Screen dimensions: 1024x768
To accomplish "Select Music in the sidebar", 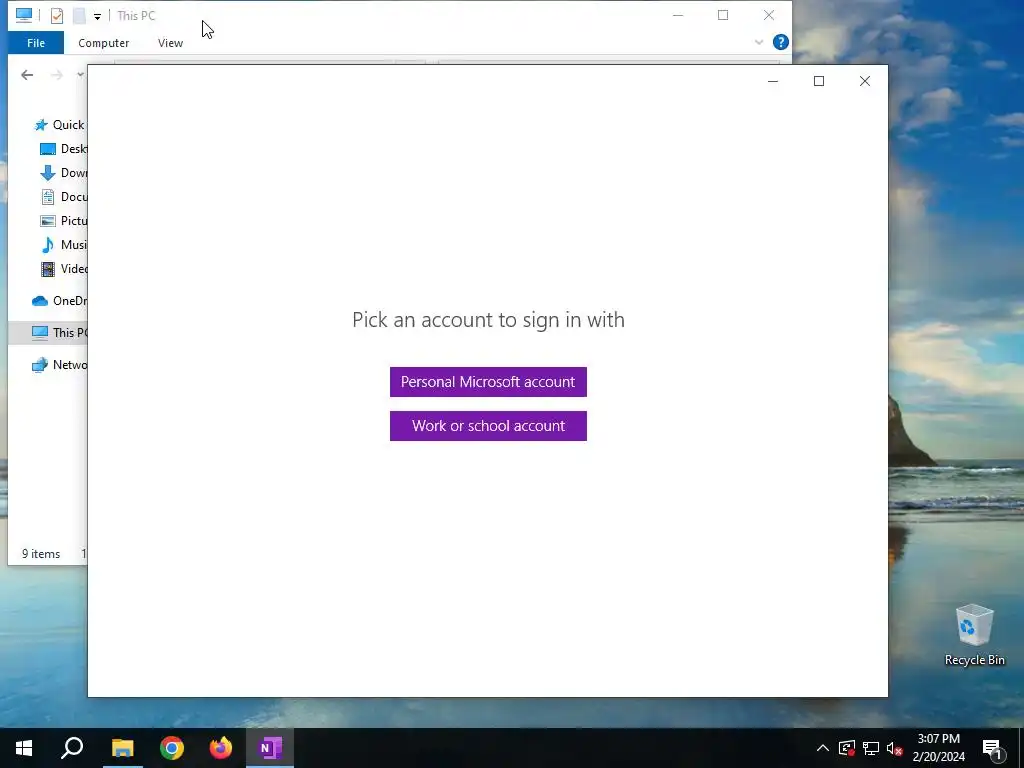I will coord(63,245).
